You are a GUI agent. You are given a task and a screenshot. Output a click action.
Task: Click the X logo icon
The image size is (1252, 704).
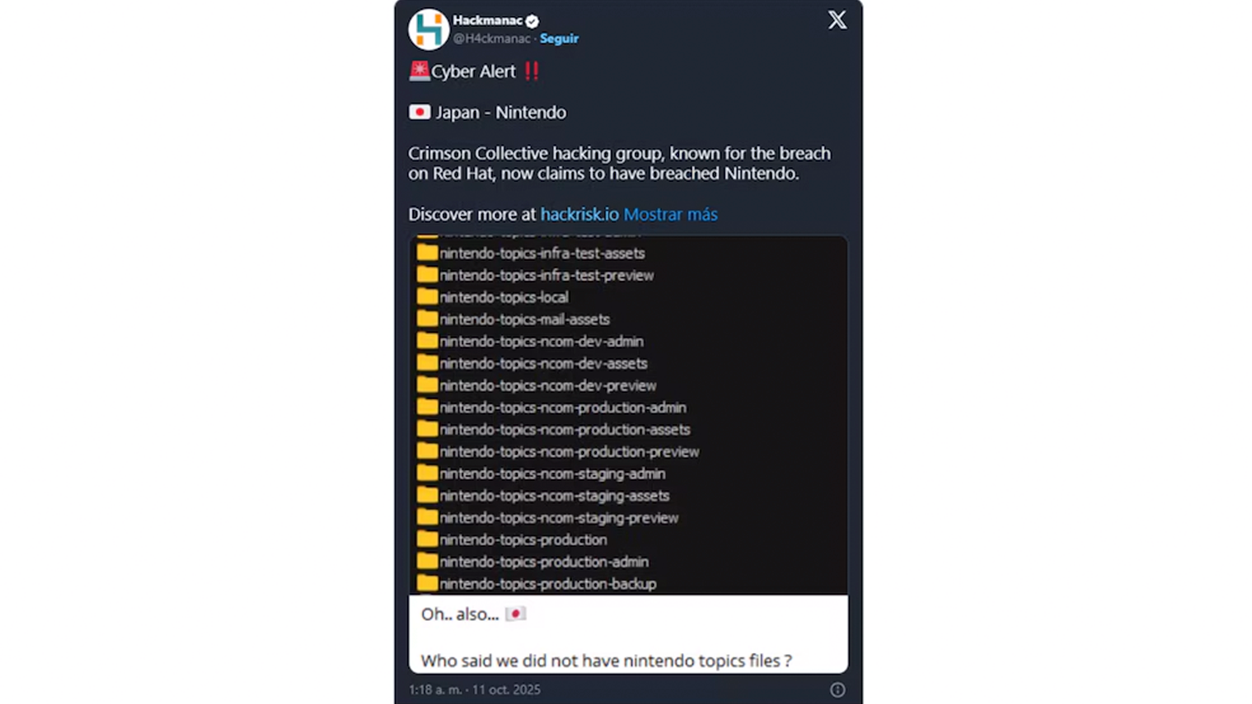[837, 20]
